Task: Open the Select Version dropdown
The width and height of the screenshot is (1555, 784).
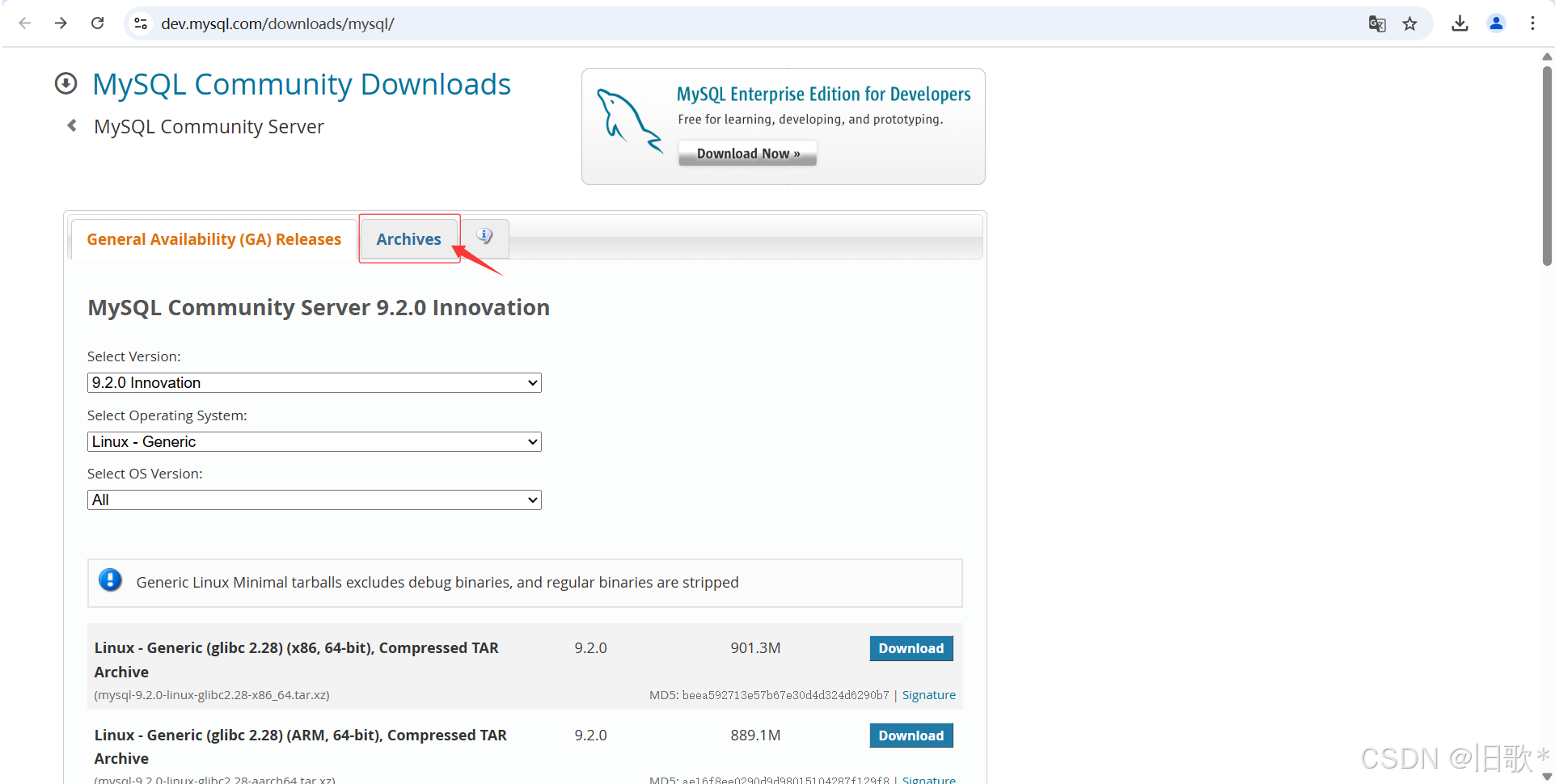Action: (x=314, y=383)
